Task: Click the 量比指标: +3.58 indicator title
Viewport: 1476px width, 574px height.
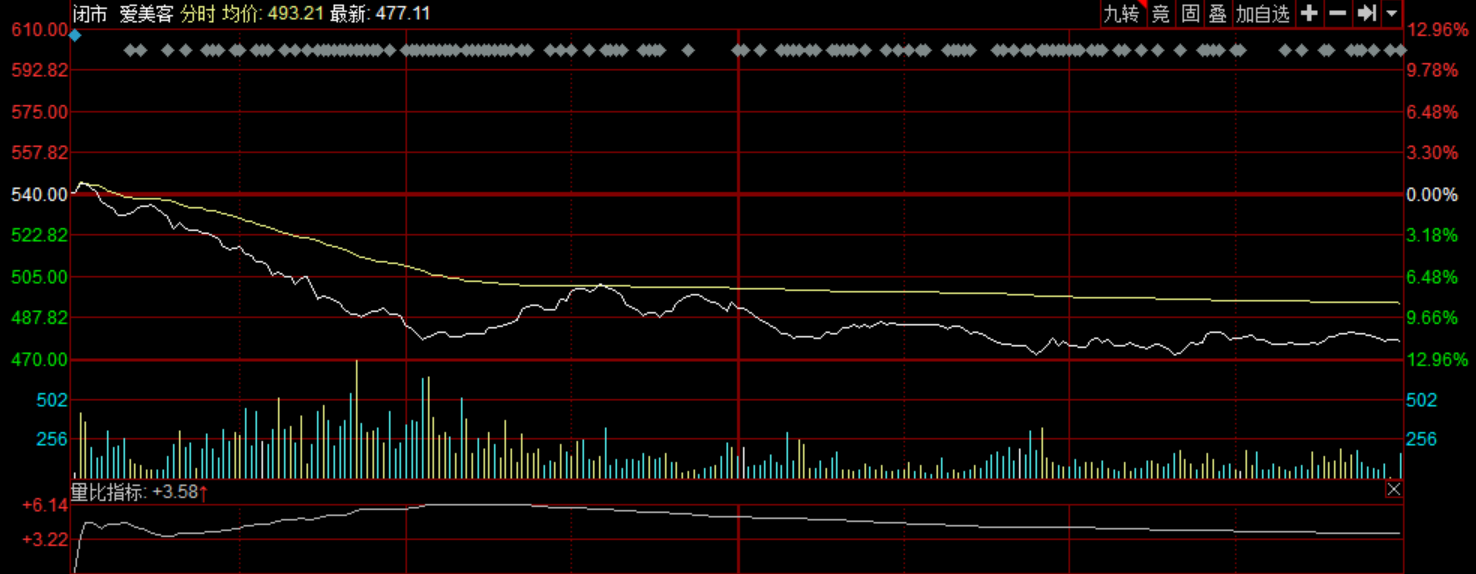Action: pos(140,492)
